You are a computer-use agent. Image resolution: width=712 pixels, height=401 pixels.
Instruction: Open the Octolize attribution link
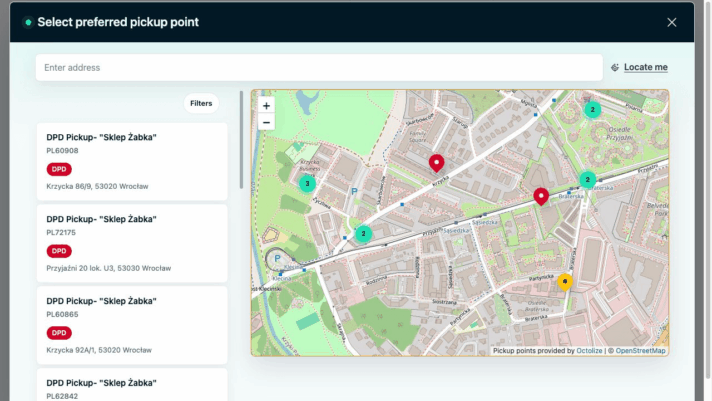pos(589,351)
